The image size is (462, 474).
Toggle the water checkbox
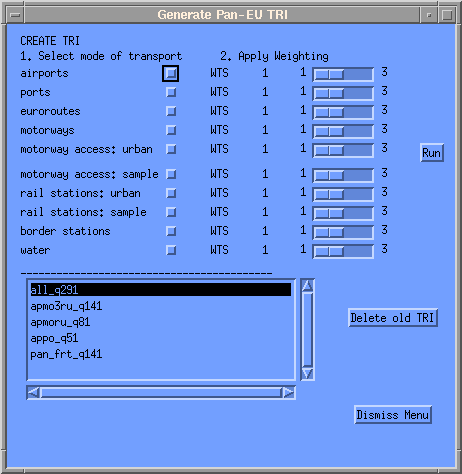pos(171,250)
